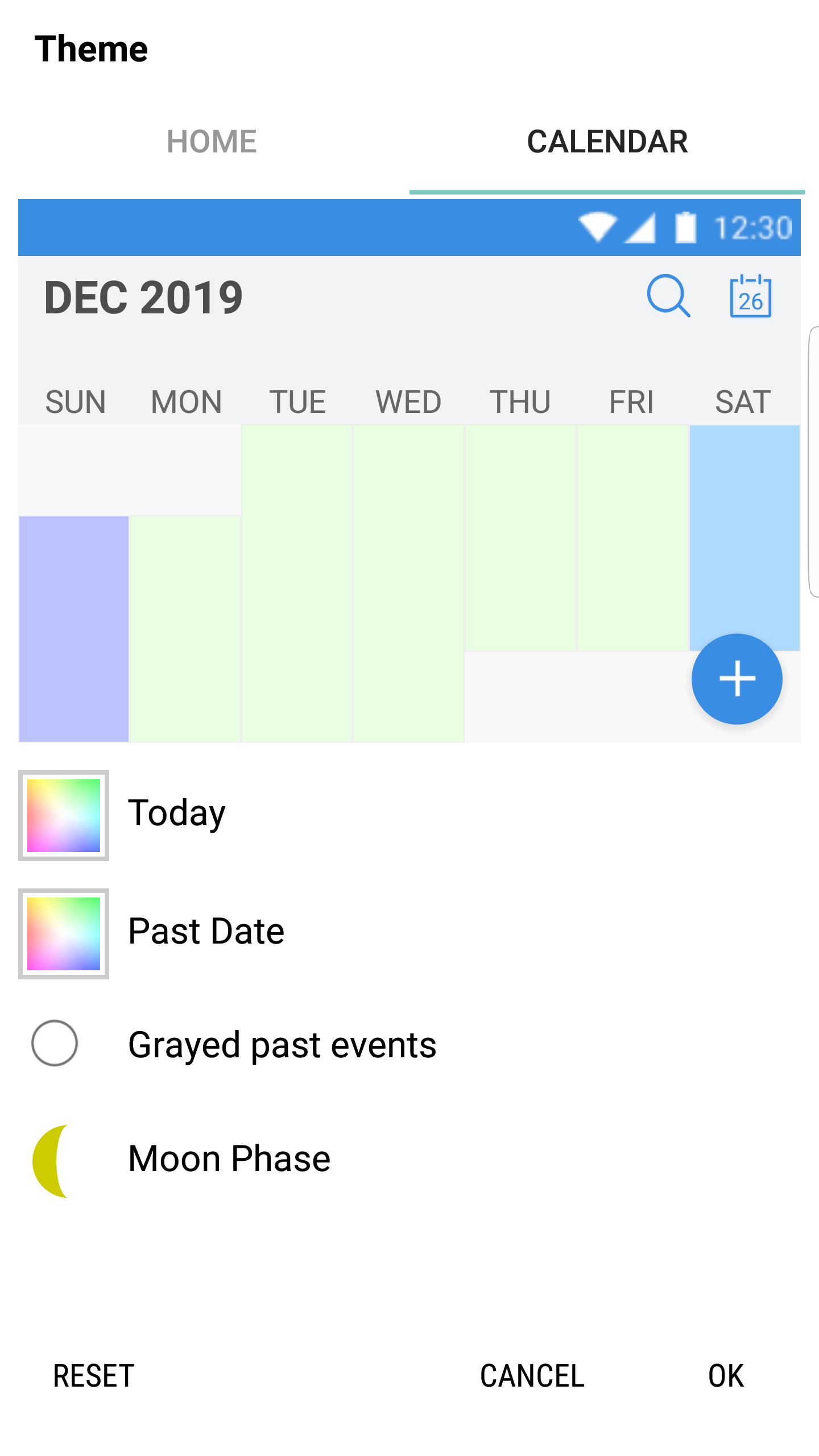Tap the Wi-Fi status icon in preview
Viewport: 819px width, 1456px height.
coord(597,227)
